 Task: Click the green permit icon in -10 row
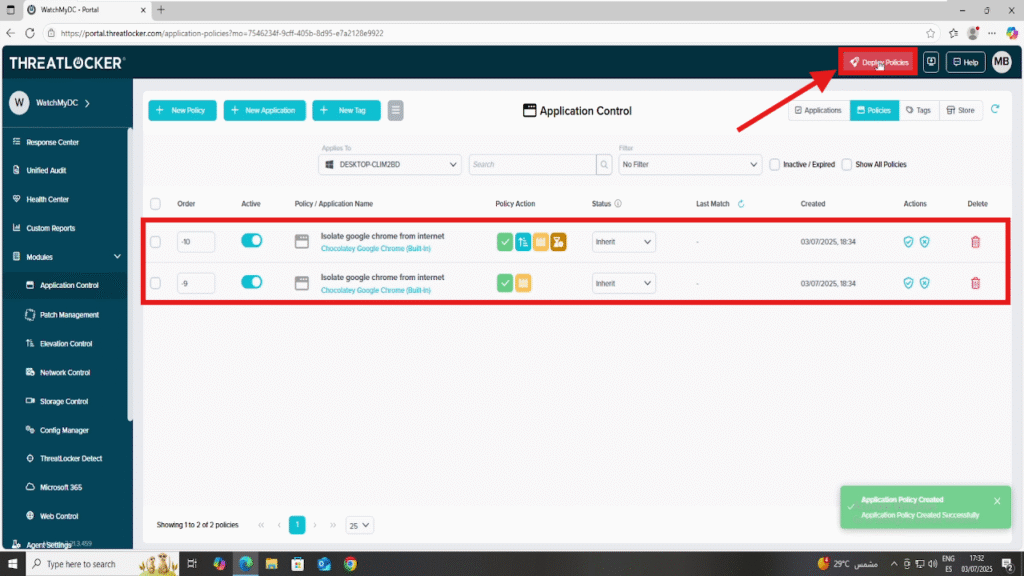[505, 242]
